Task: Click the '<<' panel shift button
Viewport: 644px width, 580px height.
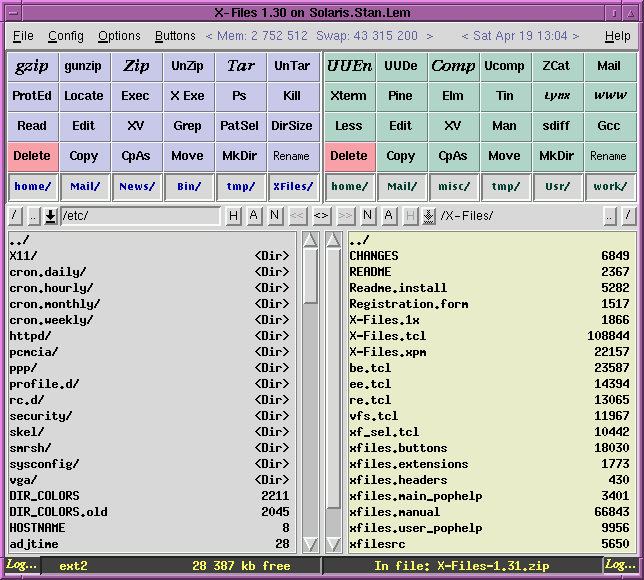Action: (x=297, y=215)
